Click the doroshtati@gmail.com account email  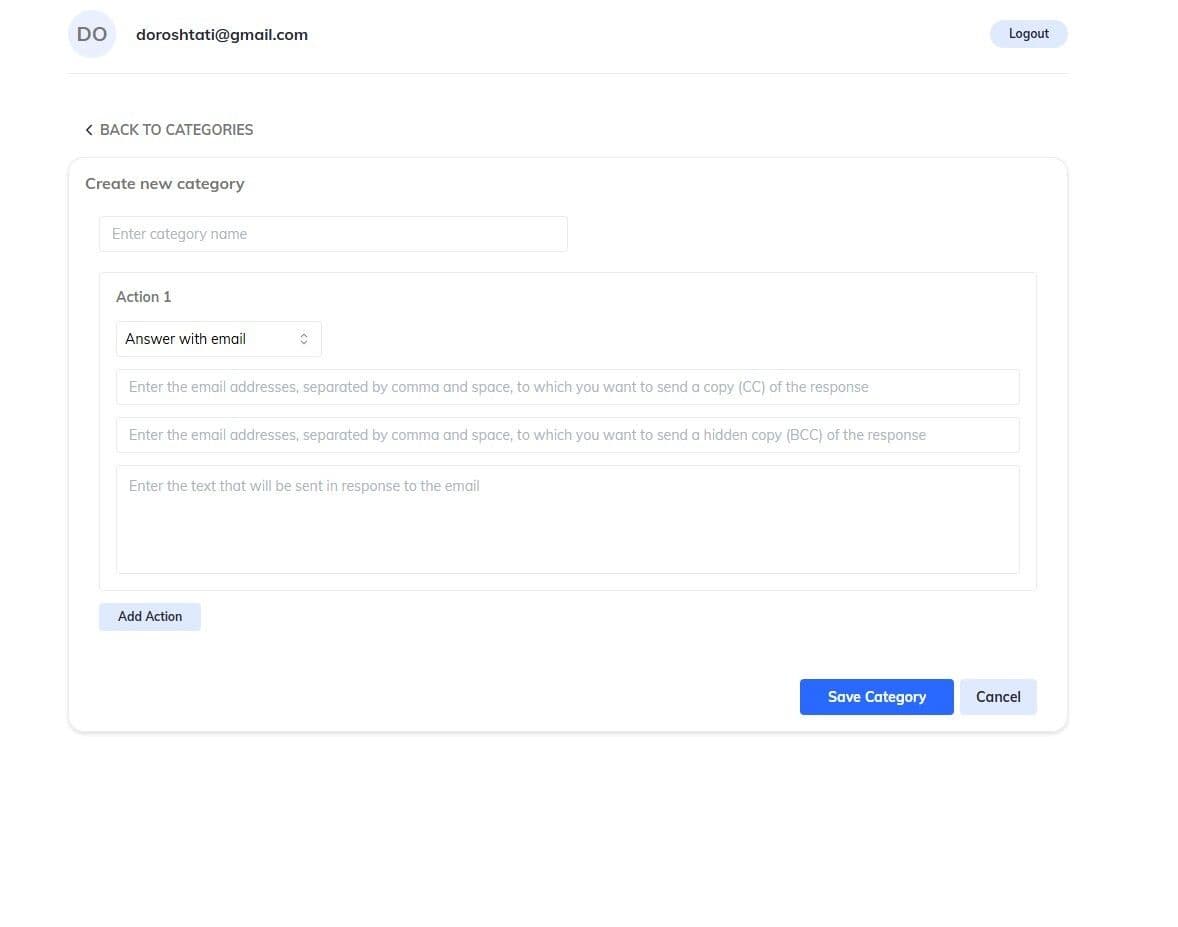coord(222,34)
